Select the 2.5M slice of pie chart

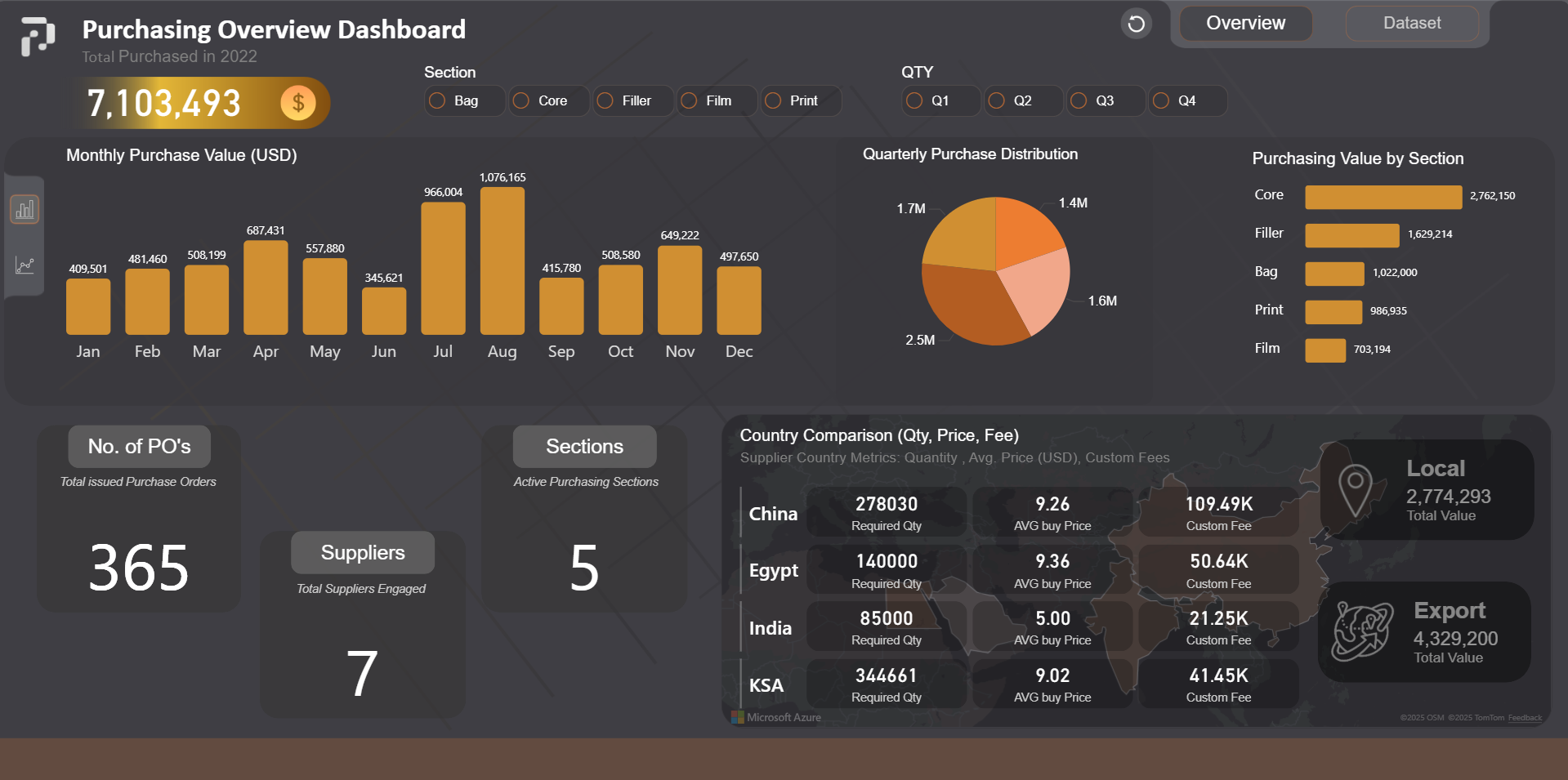pyautogui.click(x=968, y=306)
